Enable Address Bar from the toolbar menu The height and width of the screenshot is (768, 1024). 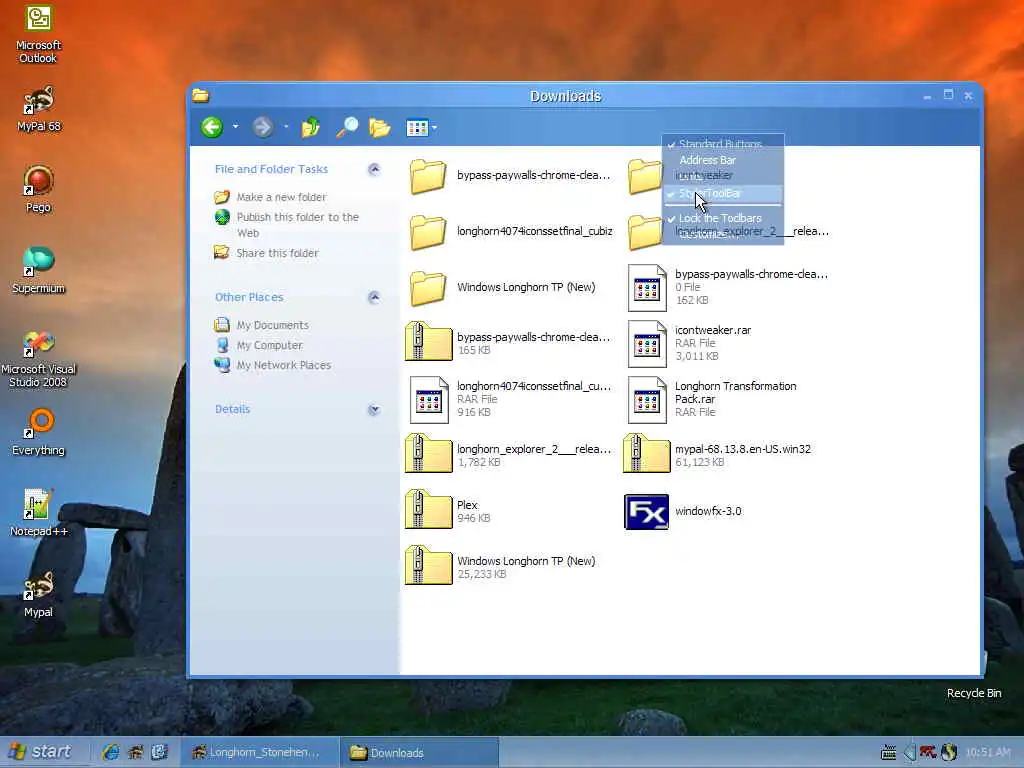(722, 160)
